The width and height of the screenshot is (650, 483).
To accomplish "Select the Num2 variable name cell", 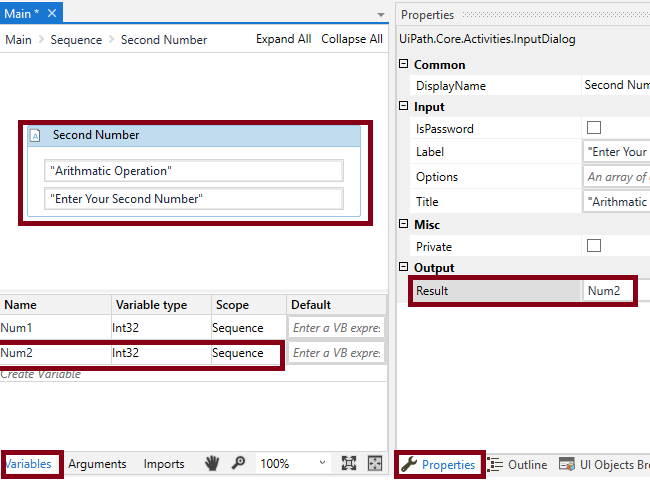I will click(x=55, y=353).
